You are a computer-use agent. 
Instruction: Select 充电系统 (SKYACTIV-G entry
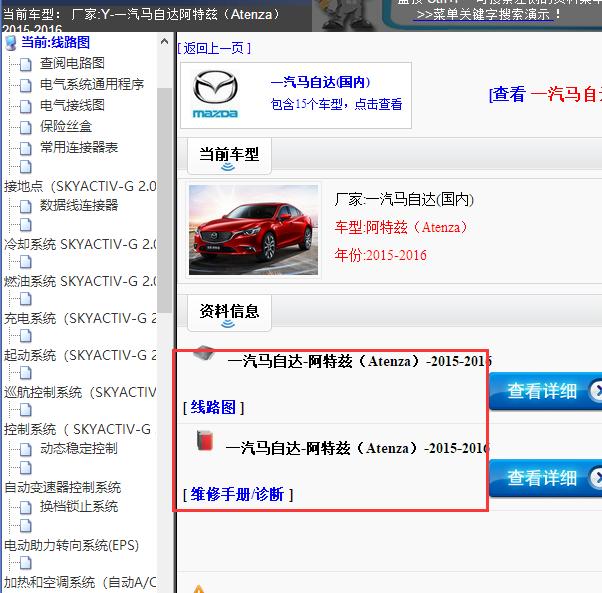point(80,318)
